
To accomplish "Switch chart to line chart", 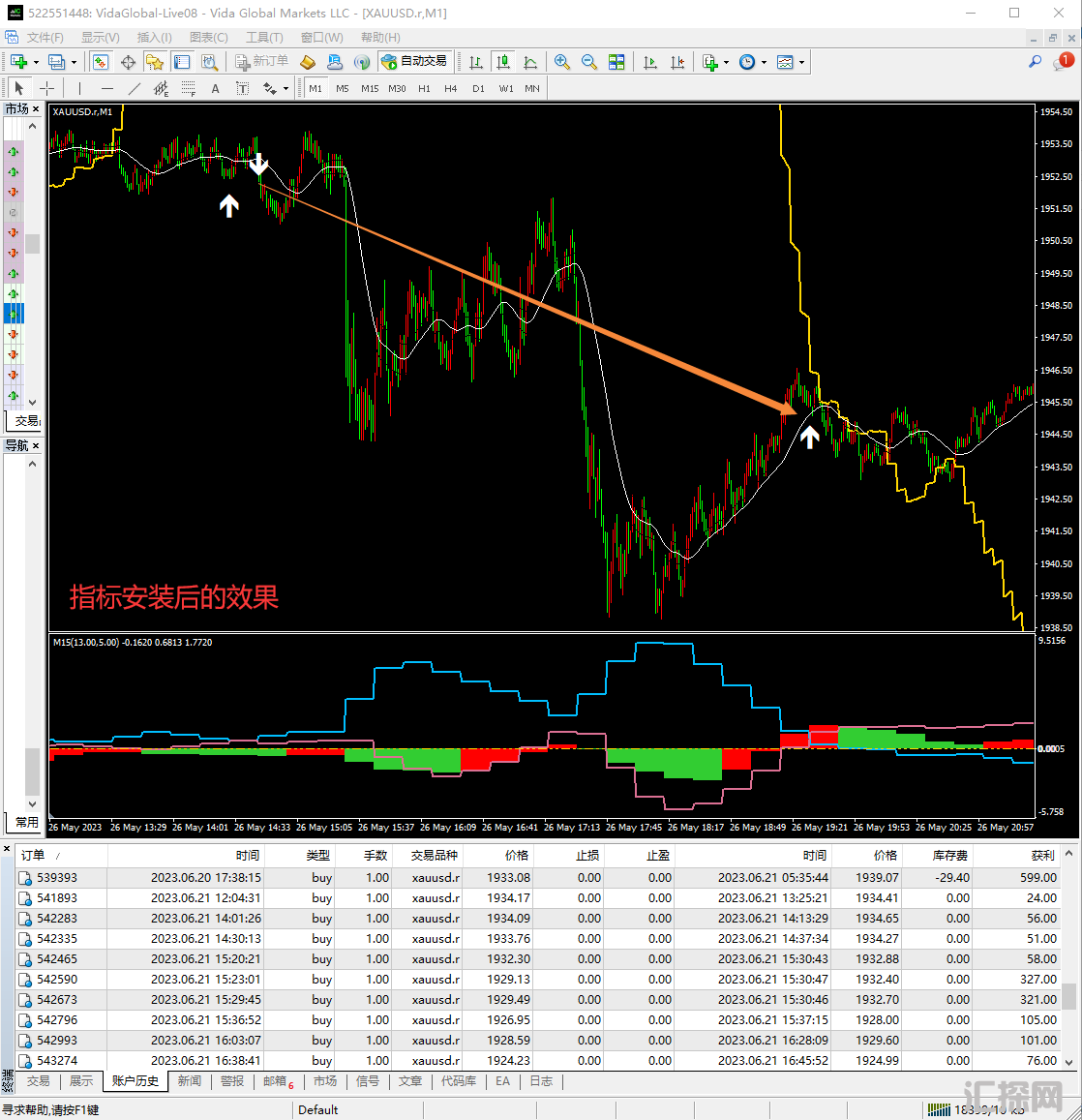I will (530, 62).
